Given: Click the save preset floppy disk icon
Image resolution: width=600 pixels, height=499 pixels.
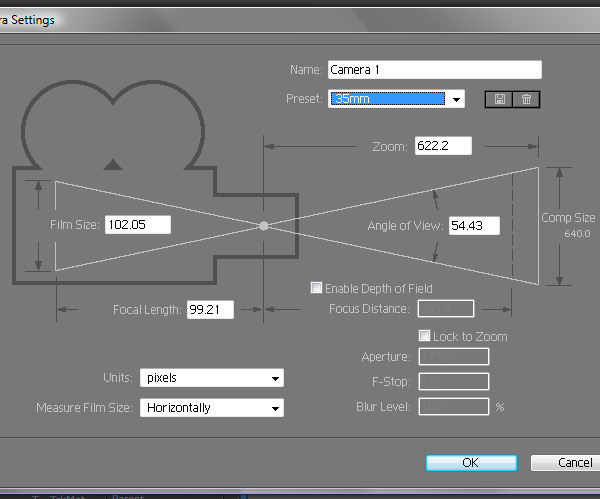Looking at the screenshot, I should [500, 99].
